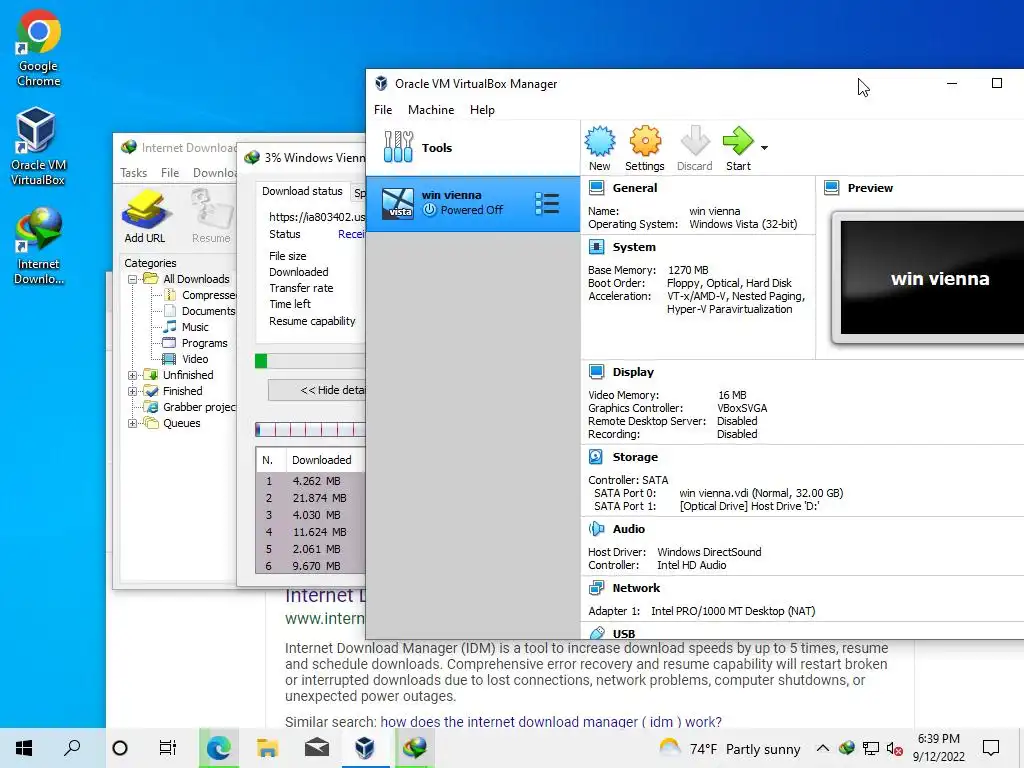This screenshot has width=1024, height=768.
Task: Select the Video category in IDM
Action: pyautogui.click(x=195, y=359)
